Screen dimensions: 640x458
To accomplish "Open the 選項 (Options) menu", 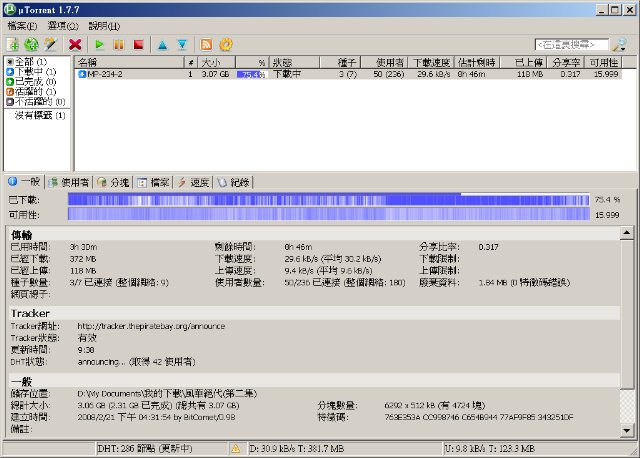I will 62,26.
